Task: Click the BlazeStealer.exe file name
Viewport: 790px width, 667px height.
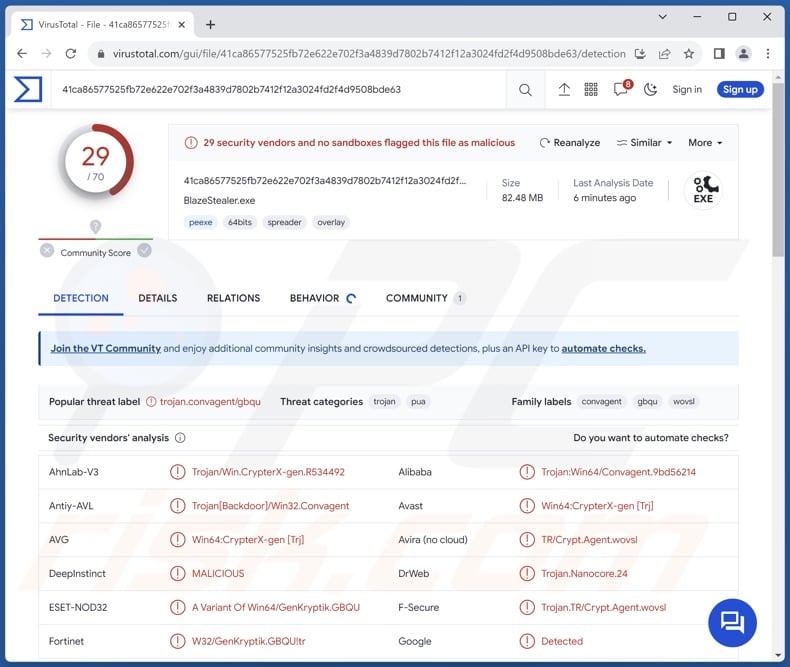Action: 219,201
